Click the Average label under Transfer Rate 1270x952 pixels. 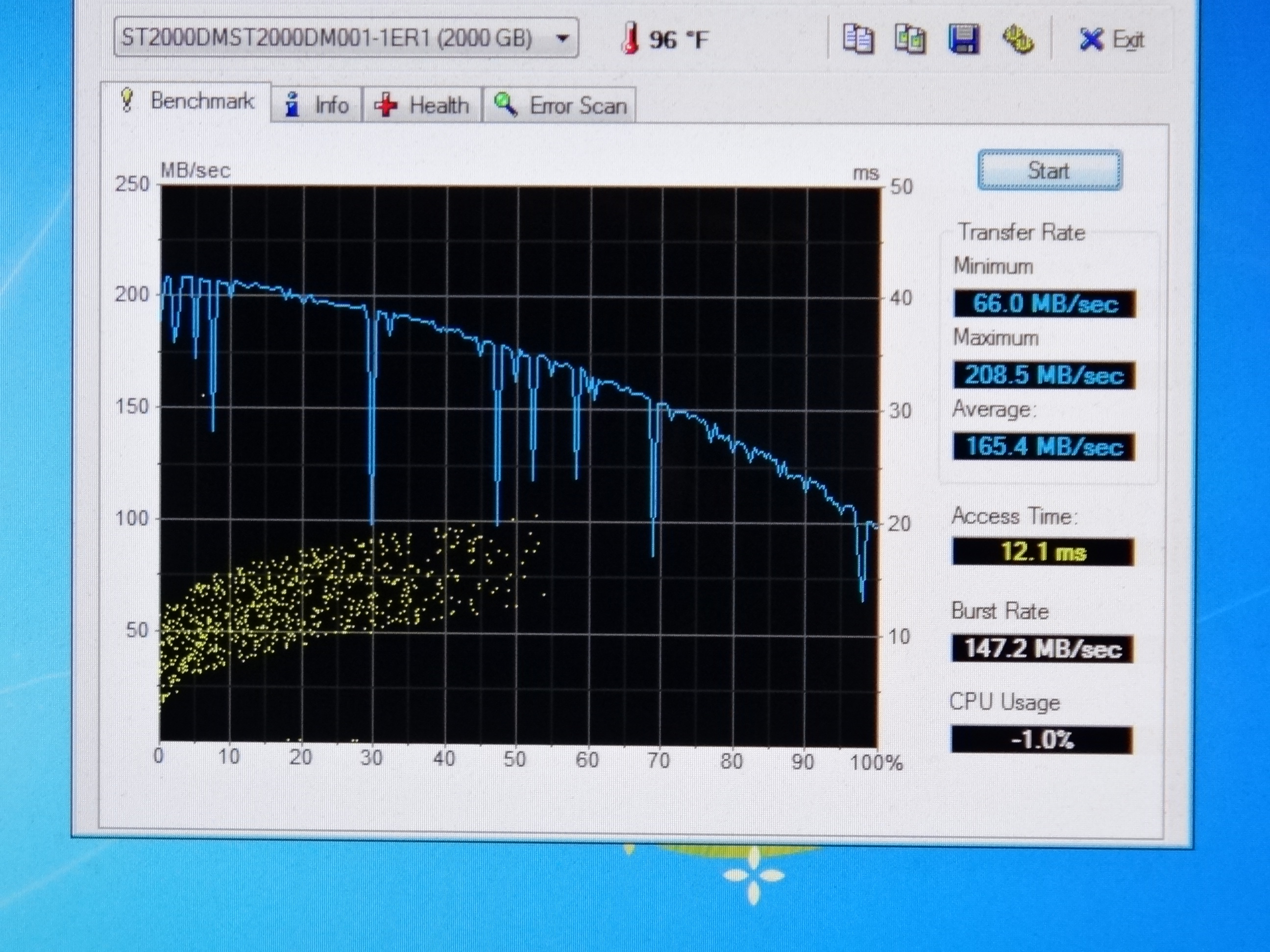995,409
